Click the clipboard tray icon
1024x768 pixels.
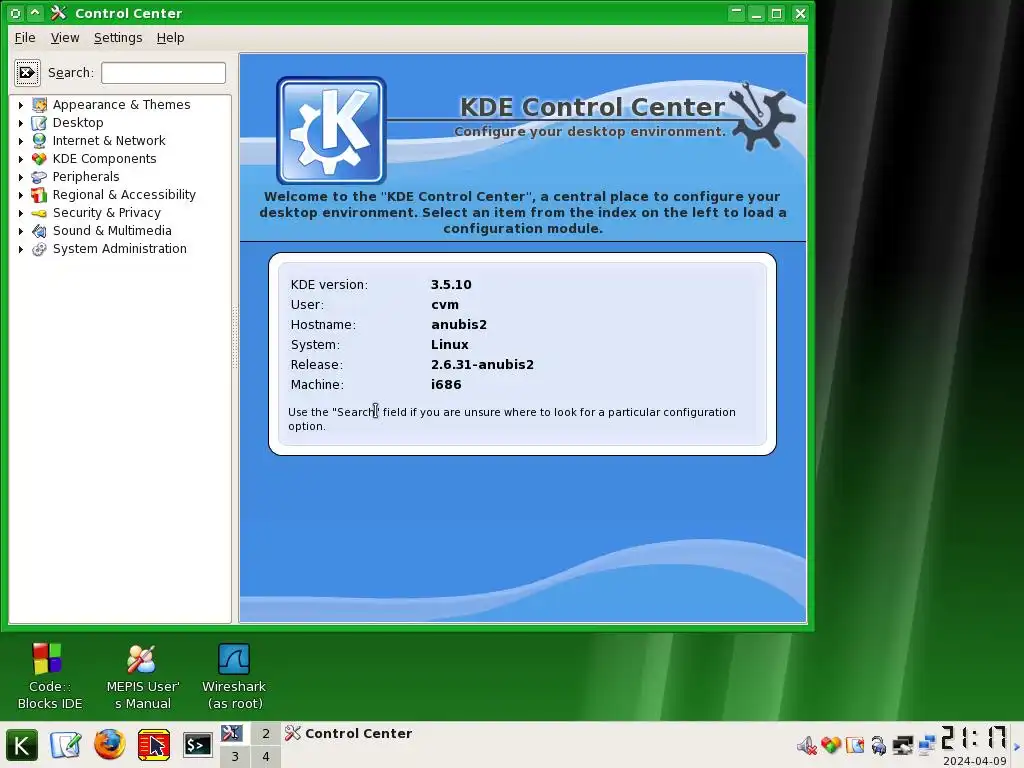point(855,745)
